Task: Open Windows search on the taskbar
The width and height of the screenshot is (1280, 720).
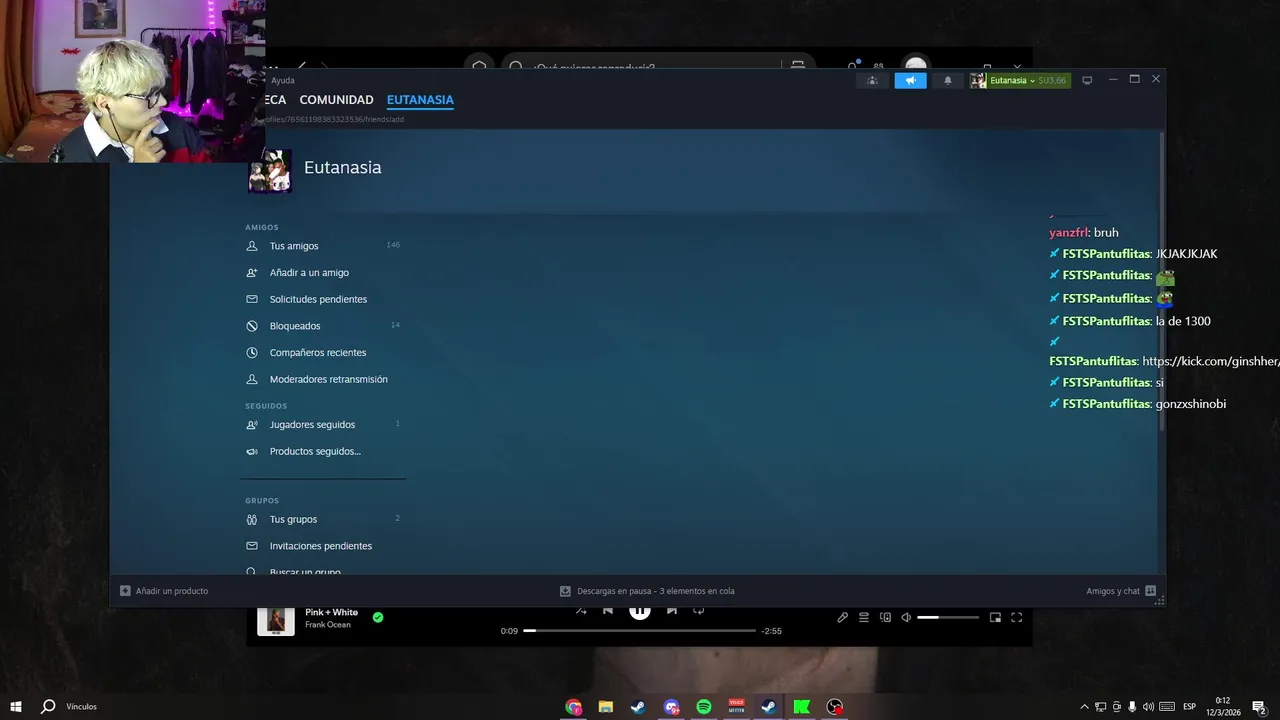Action: click(x=48, y=706)
